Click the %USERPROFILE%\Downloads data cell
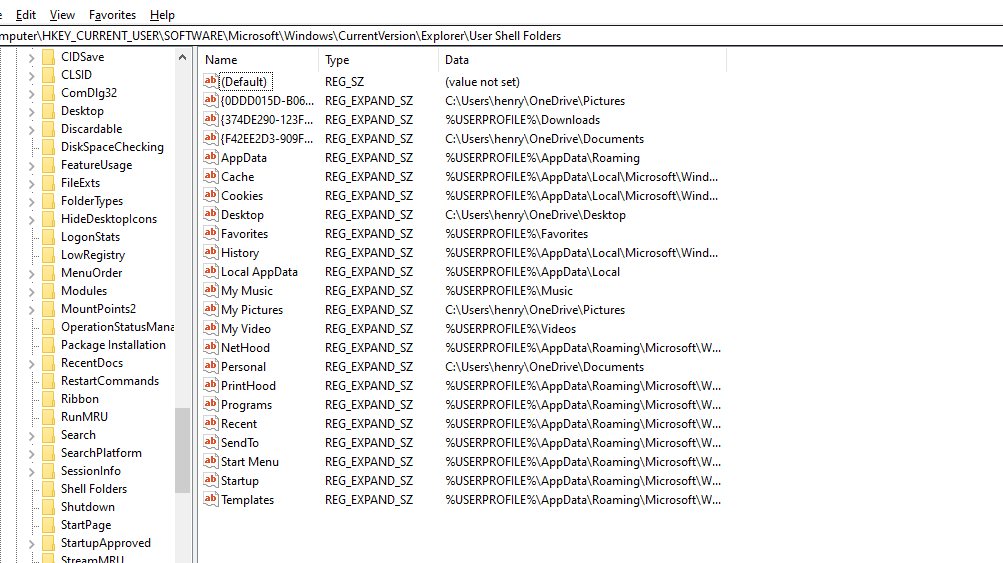This screenshot has width=1003, height=563. tap(523, 120)
